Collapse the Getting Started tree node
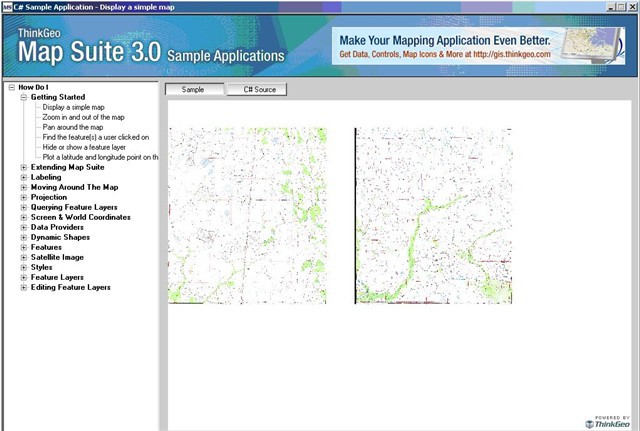This screenshot has width=640, height=431. tap(24, 97)
